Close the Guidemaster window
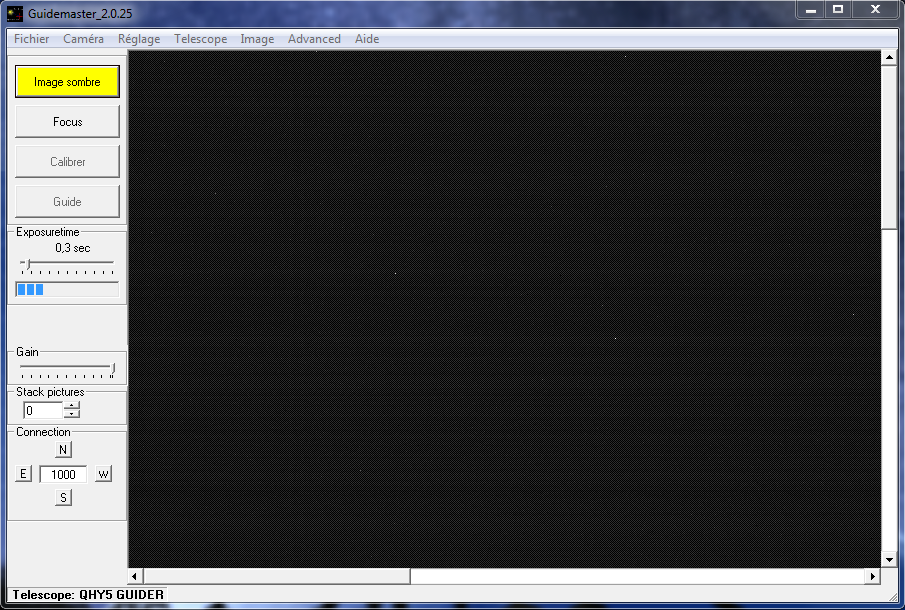 tap(875, 10)
